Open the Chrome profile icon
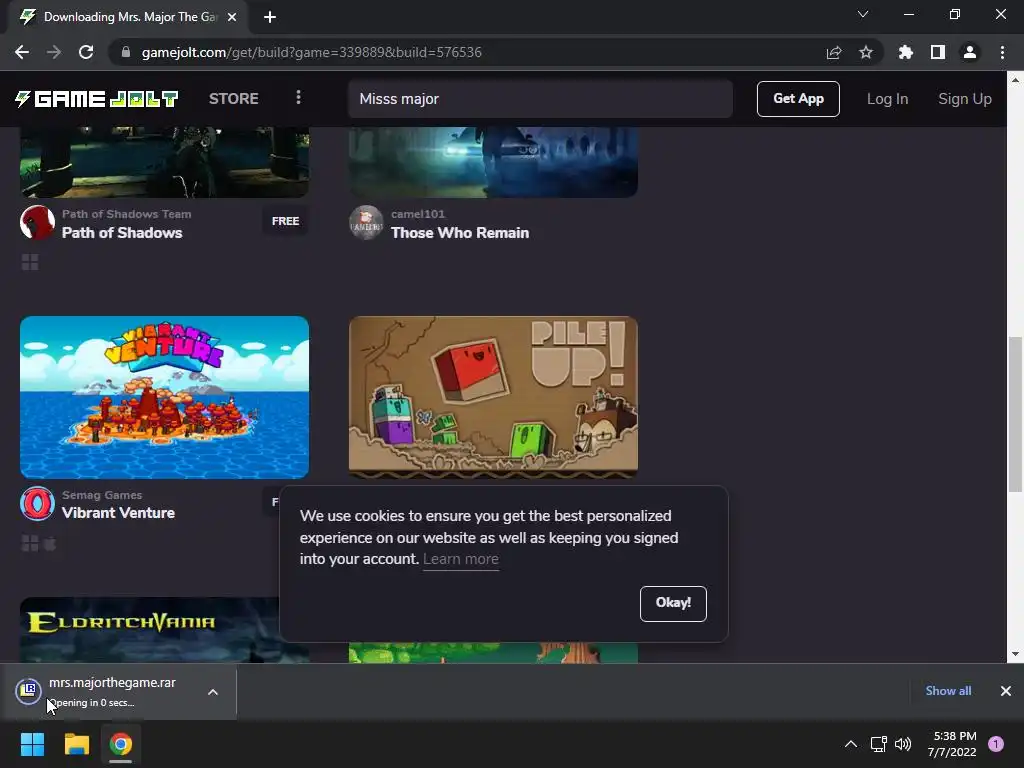Viewport: 1024px width, 768px height. (x=970, y=52)
